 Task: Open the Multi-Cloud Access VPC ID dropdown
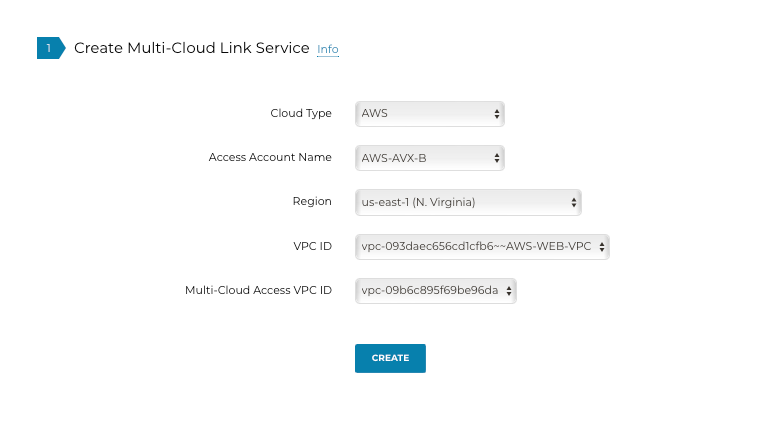[436, 291]
